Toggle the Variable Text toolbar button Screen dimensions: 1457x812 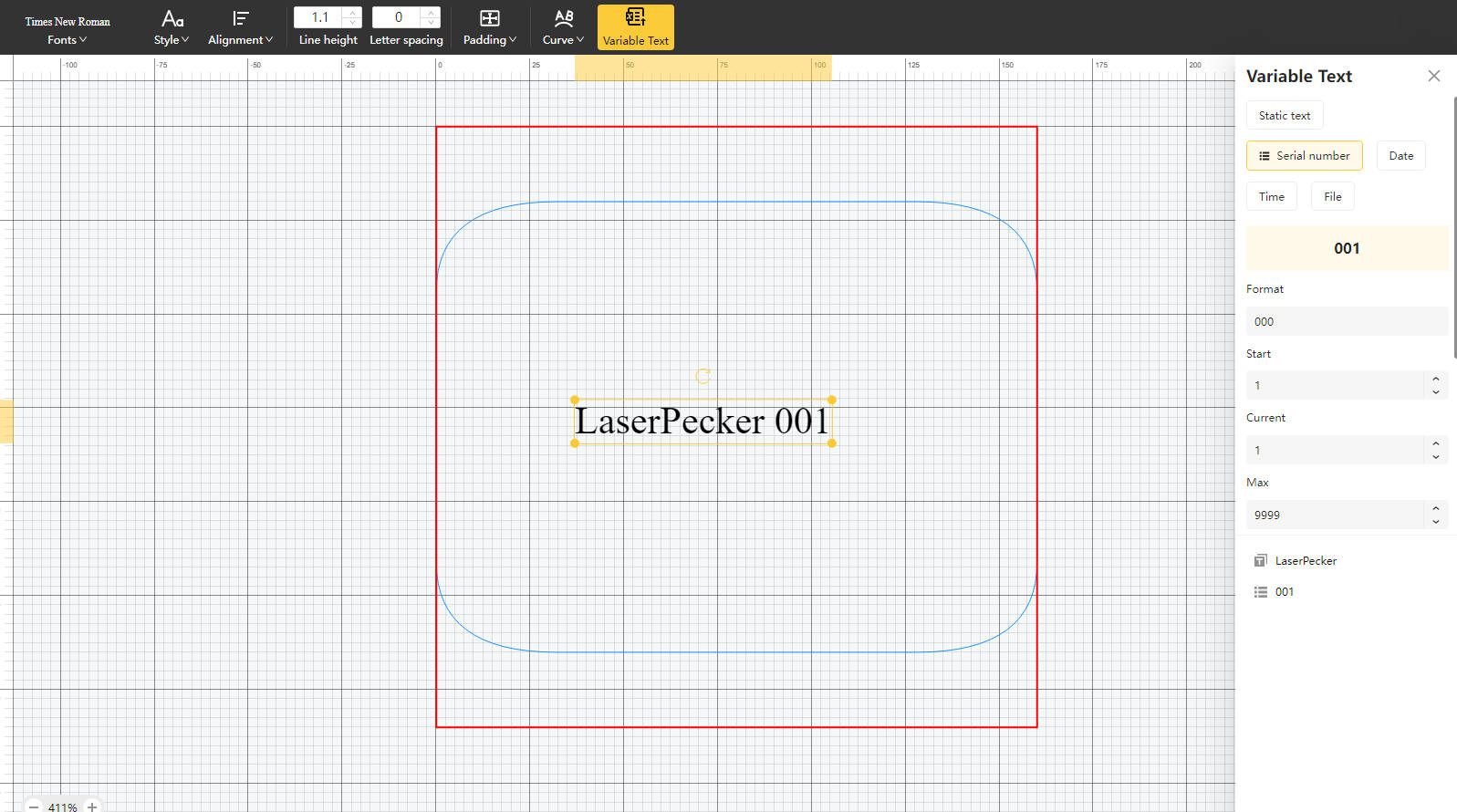636,27
